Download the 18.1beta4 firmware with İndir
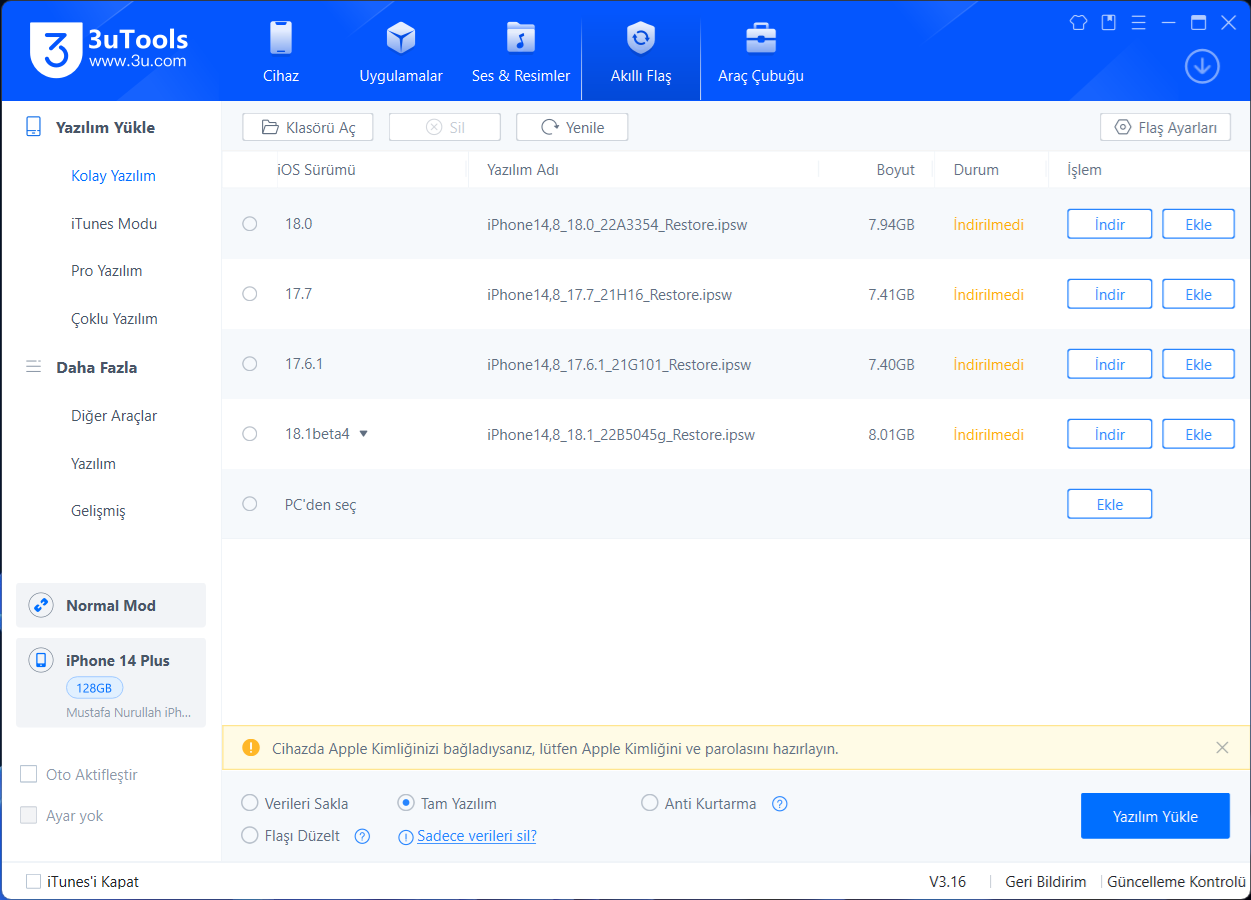Viewport: 1251px width, 900px height. coord(1110,434)
